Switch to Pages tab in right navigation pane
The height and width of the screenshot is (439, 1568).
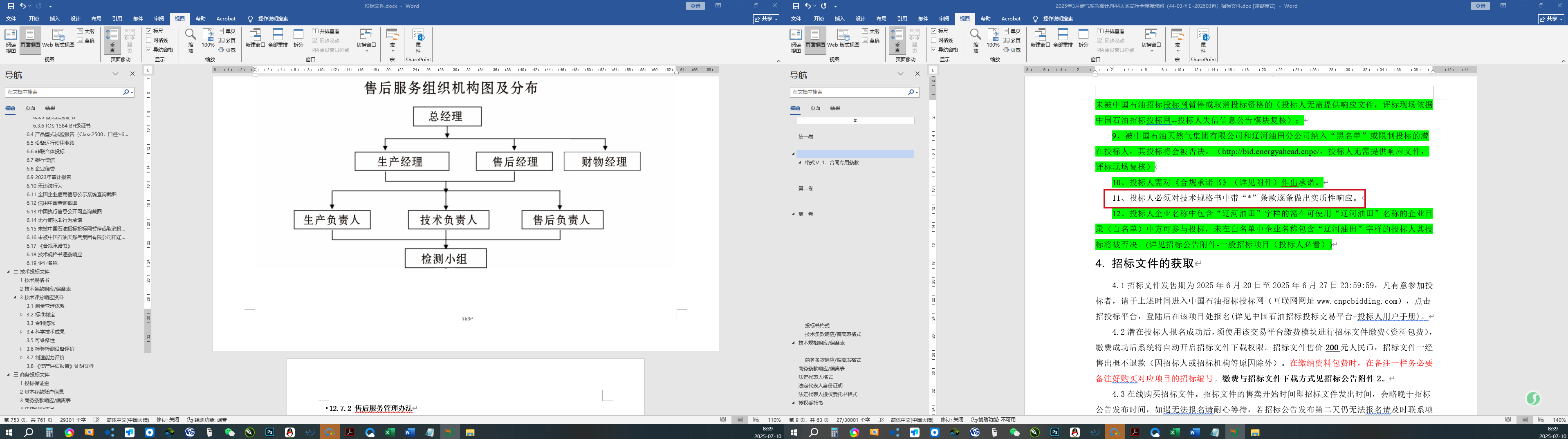pos(815,108)
